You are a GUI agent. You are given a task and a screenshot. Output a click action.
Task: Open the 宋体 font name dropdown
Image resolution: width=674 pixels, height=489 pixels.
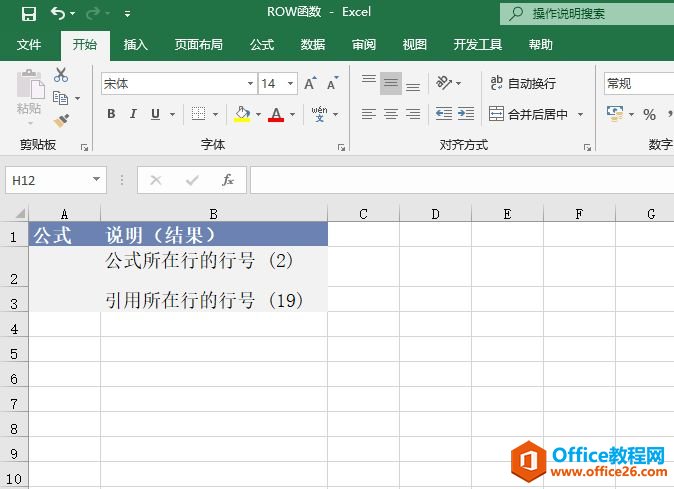point(250,83)
